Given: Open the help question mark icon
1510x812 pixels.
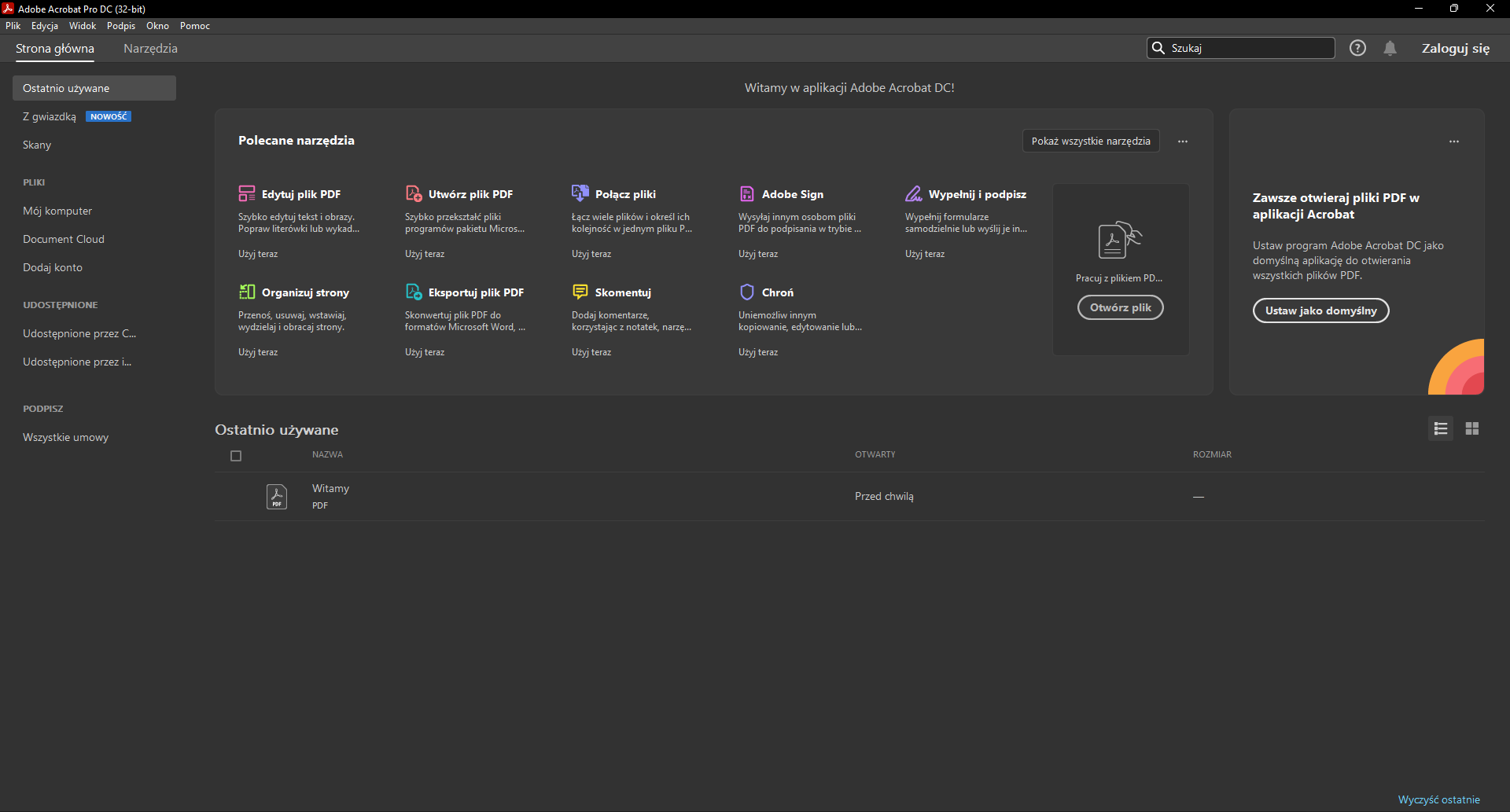Looking at the screenshot, I should coord(1357,48).
